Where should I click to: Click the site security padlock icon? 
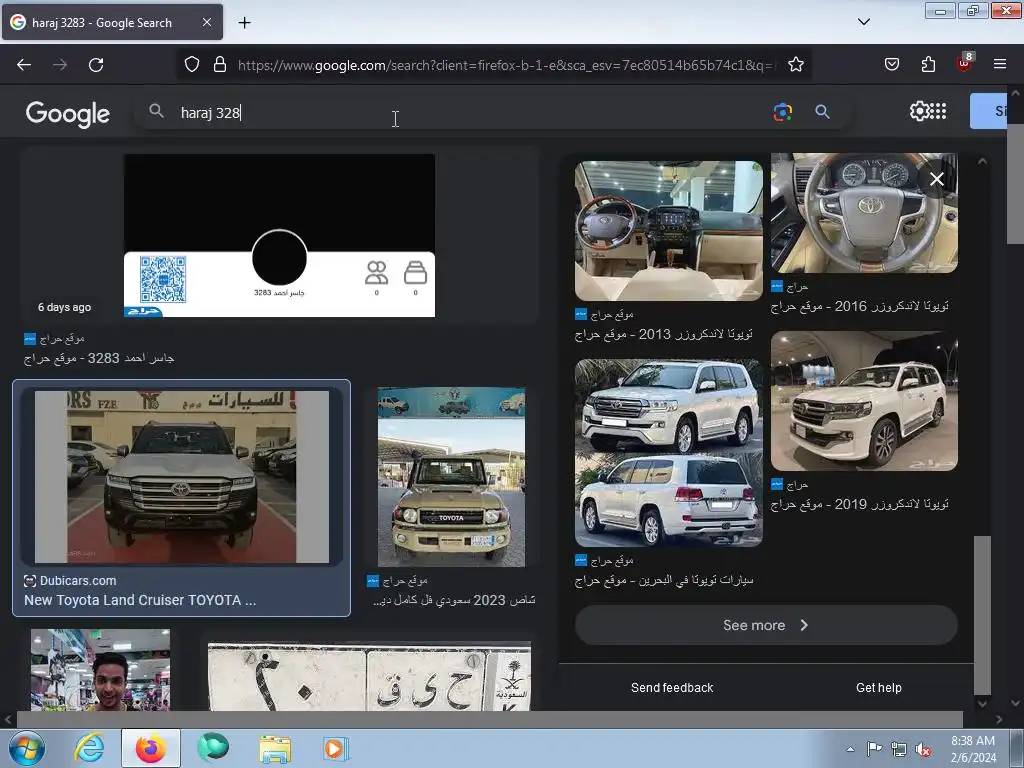[x=220, y=65]
